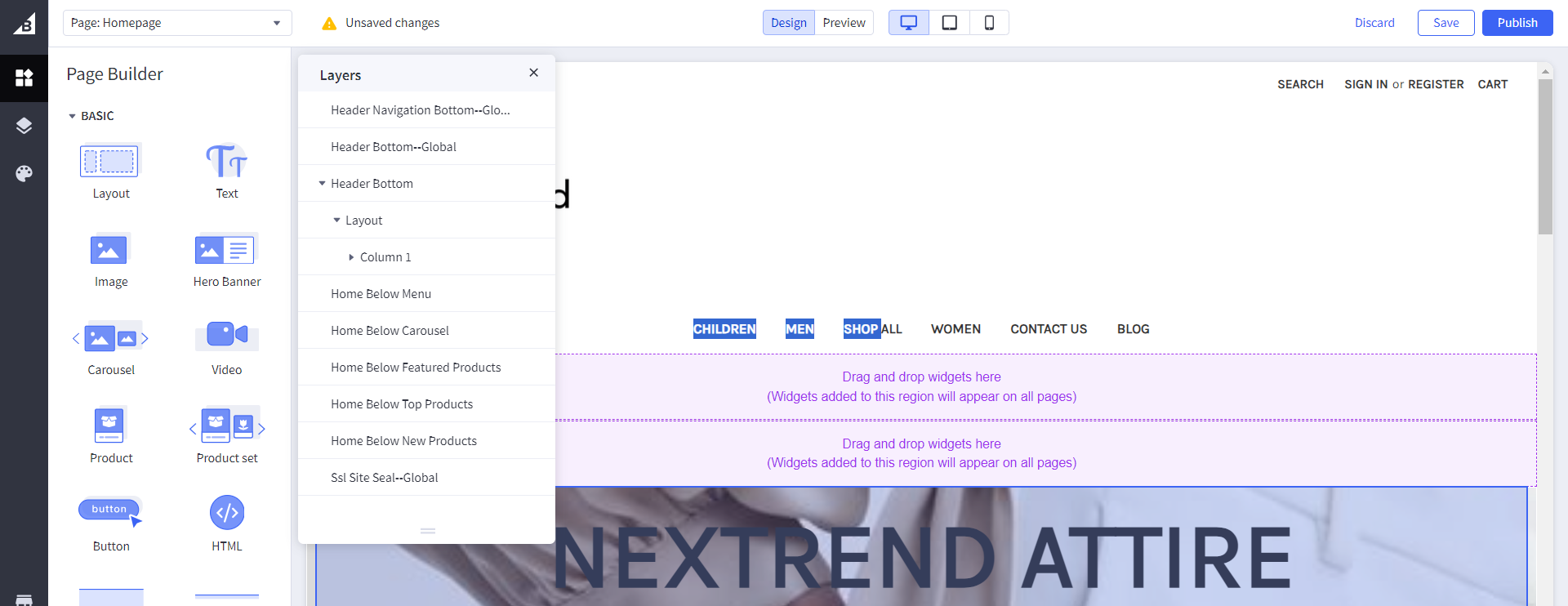Collapse the Layout layer

pyautogui.click(x=336, y=221)
